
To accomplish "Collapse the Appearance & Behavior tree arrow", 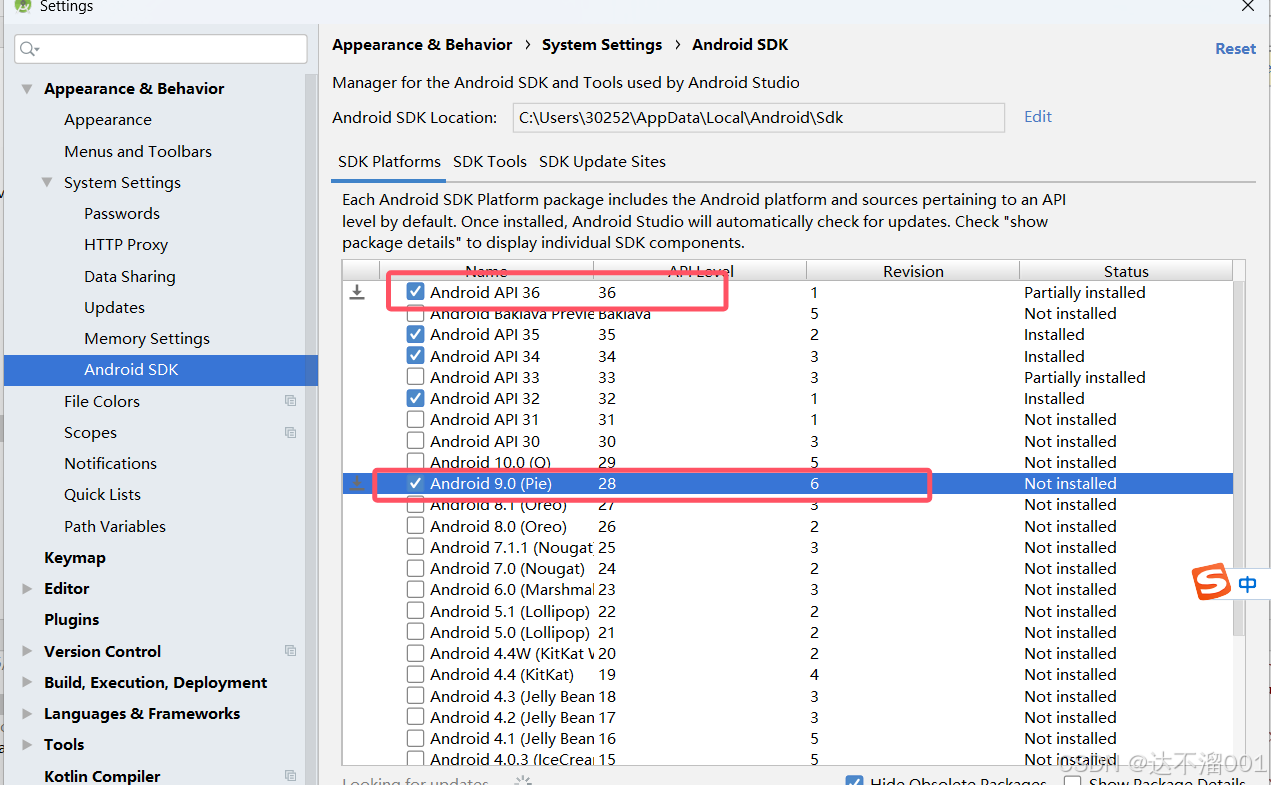I will pyautogui.click(x=27, y=89).
